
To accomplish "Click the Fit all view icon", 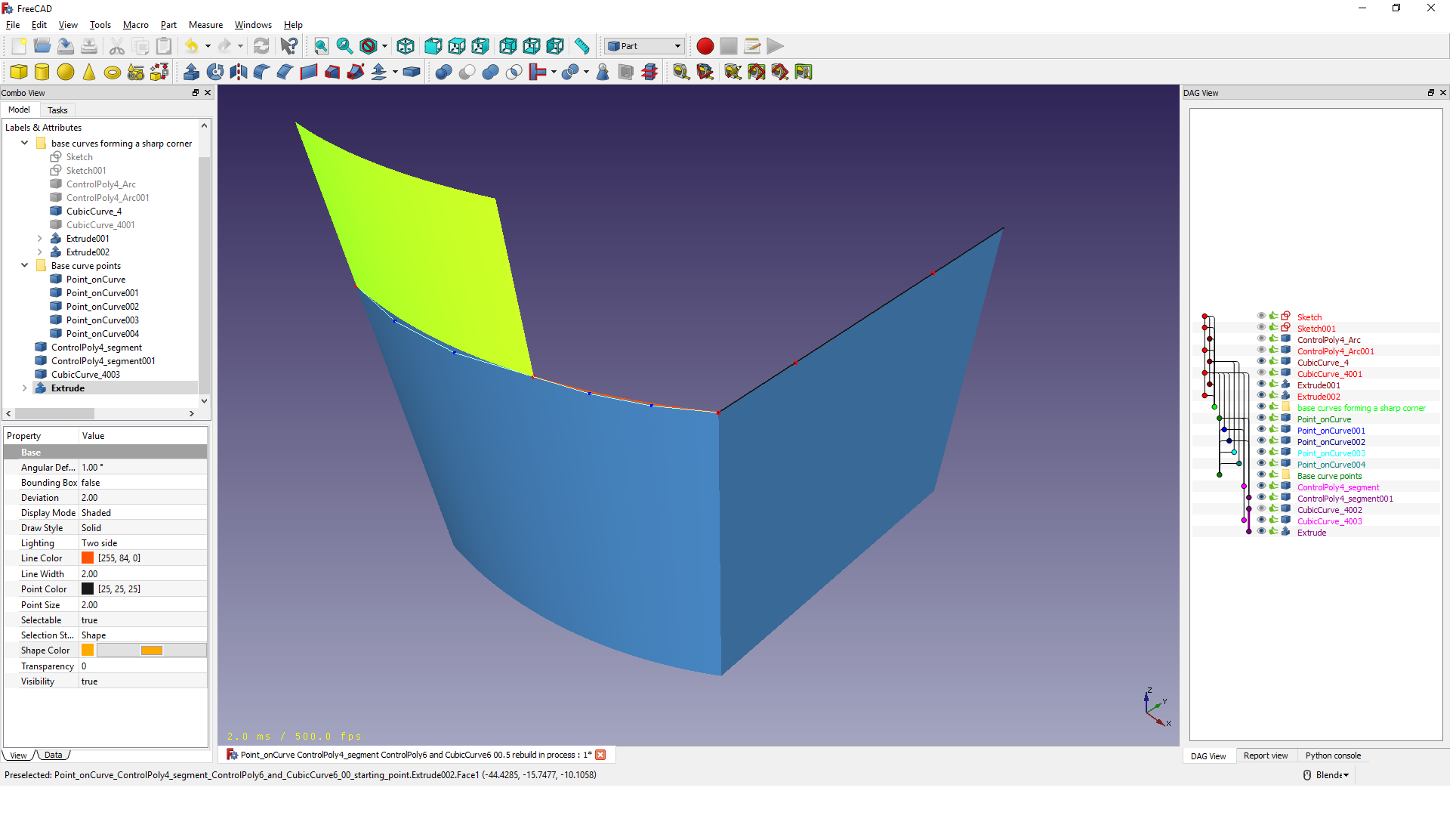I will pyautogui.click(x=321, y=46).
